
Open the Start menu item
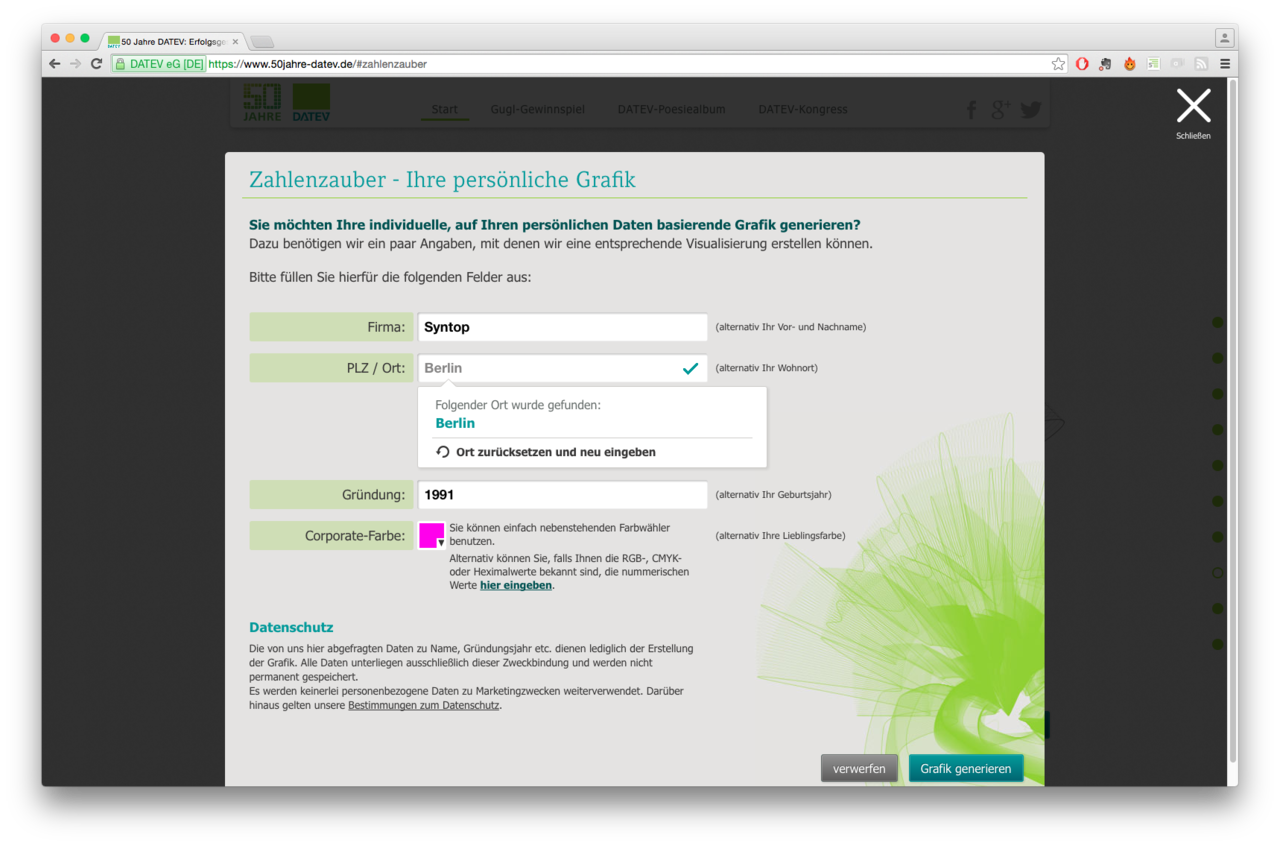(445, 109)
